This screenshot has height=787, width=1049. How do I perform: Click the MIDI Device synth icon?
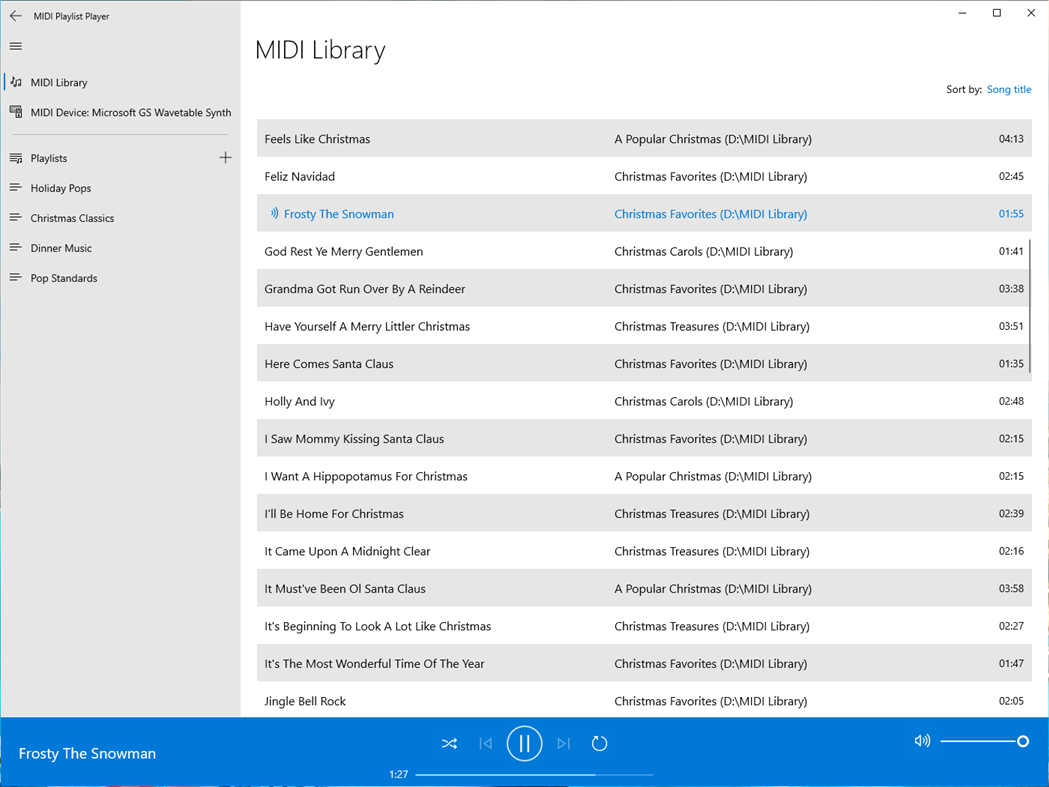16,111
